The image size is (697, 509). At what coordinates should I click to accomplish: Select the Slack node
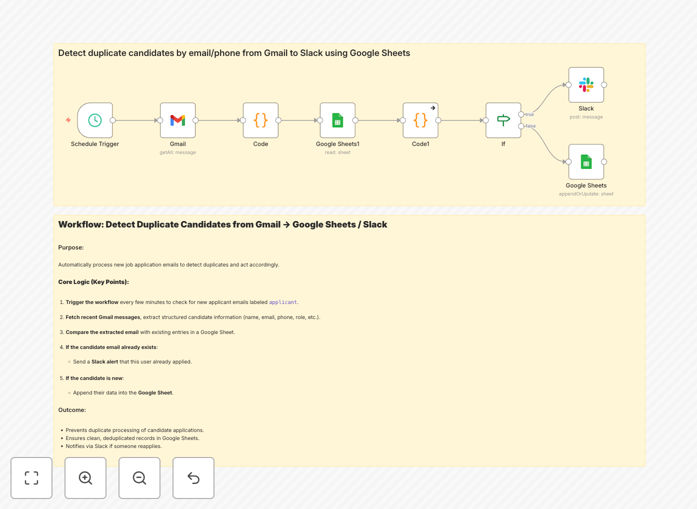tap(586, 84)
